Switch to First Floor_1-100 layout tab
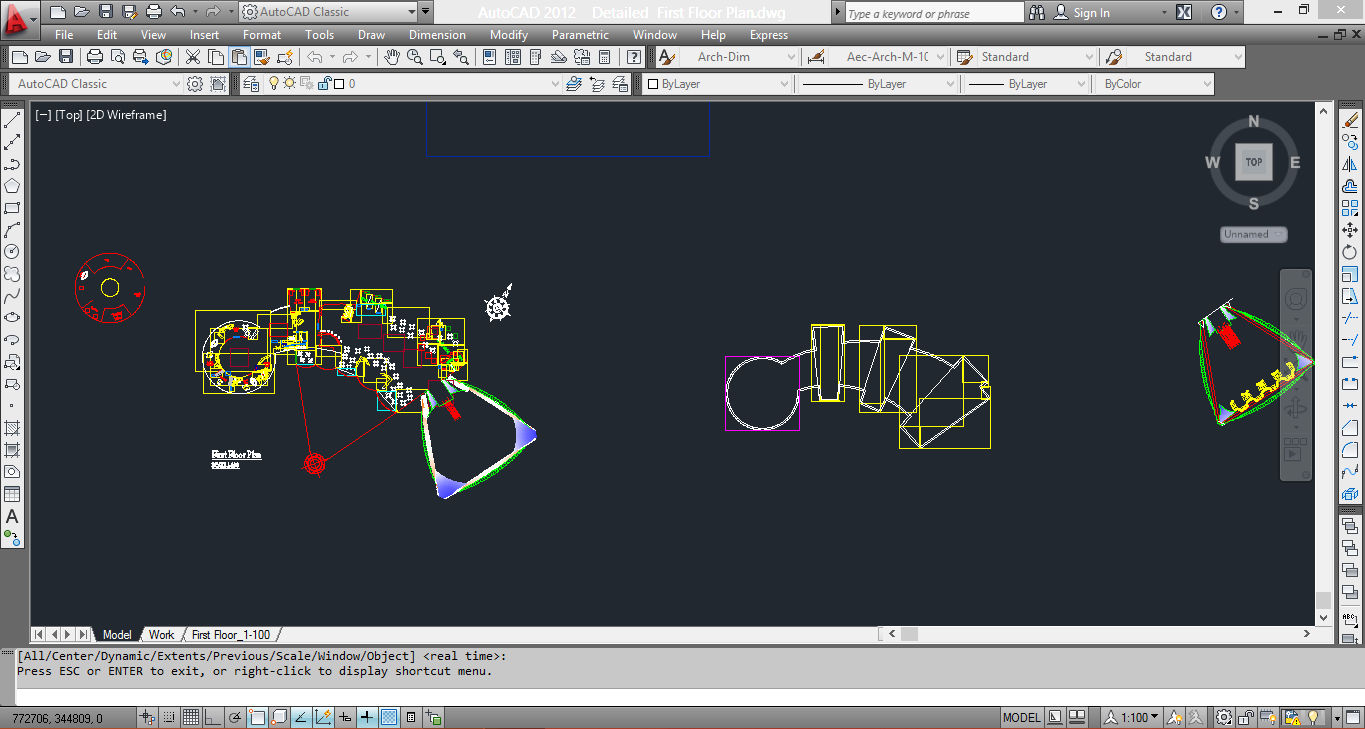 point(231,634)
